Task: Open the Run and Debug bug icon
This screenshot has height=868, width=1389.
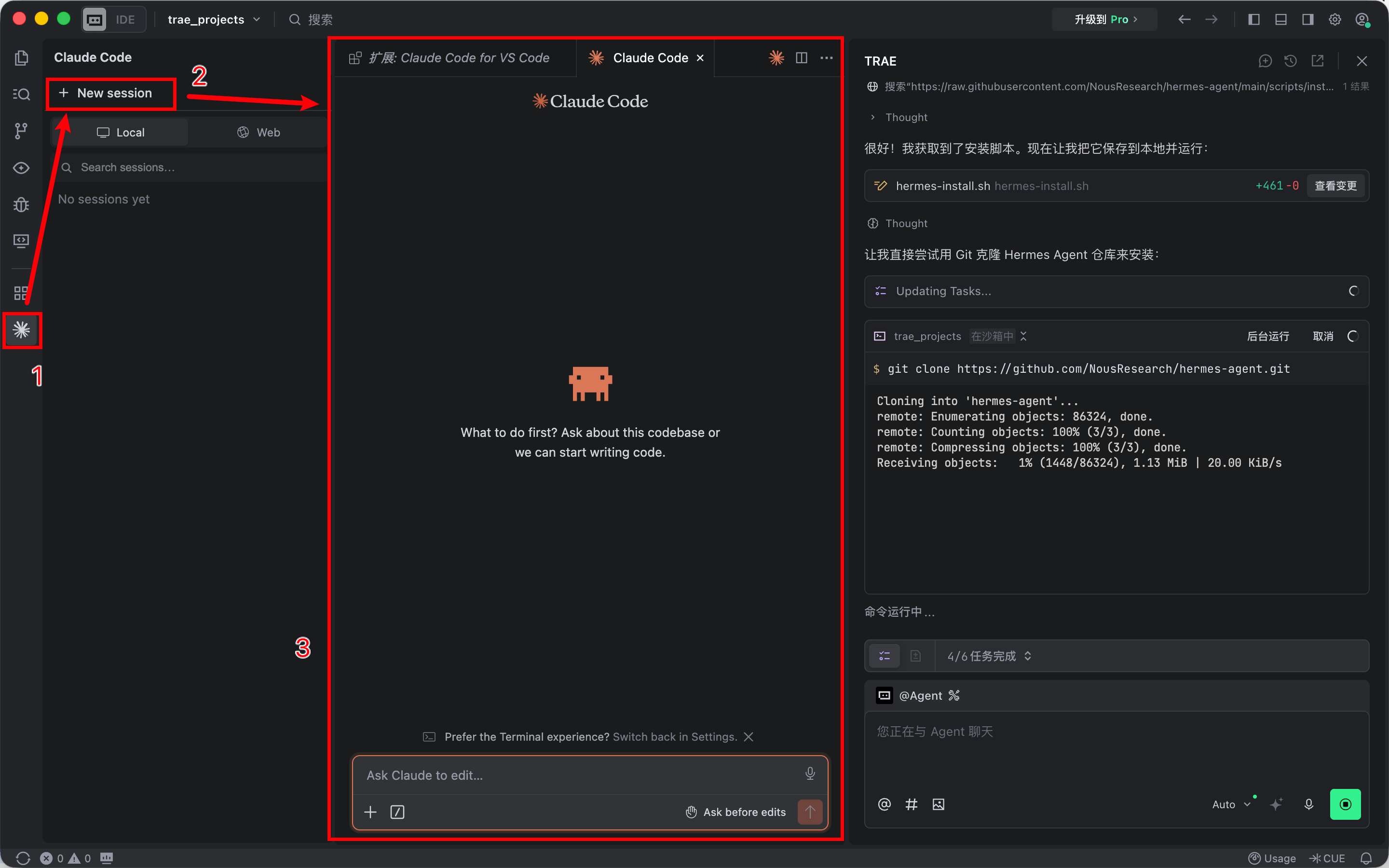Action: [21, 204]
